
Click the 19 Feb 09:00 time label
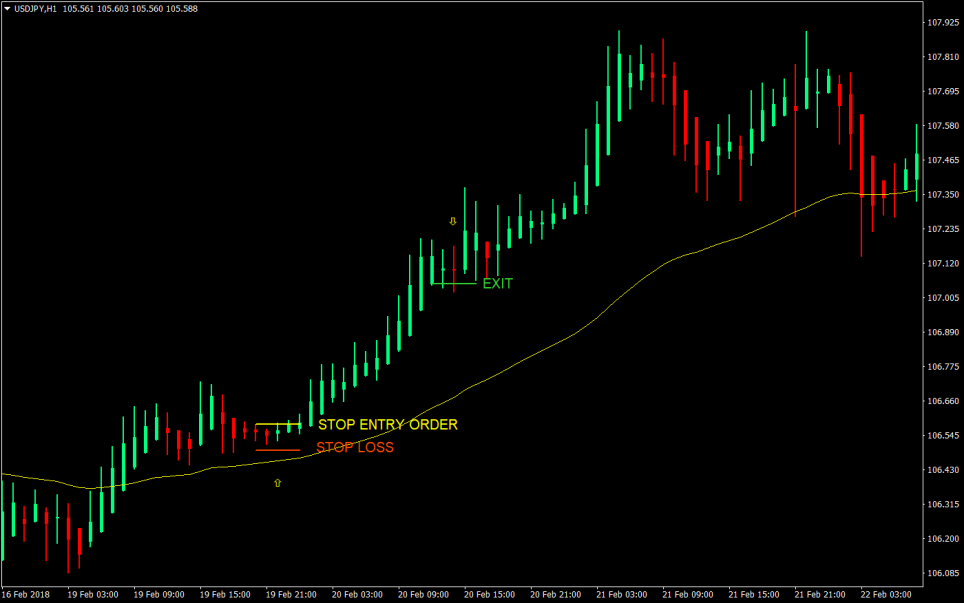[159, 595]
